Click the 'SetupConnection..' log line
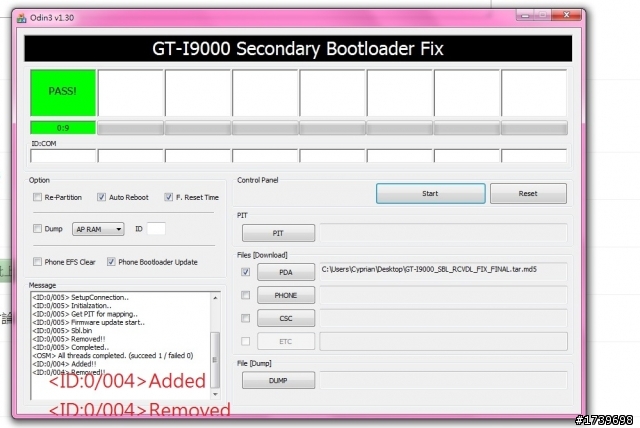 [x=80, y=297]
